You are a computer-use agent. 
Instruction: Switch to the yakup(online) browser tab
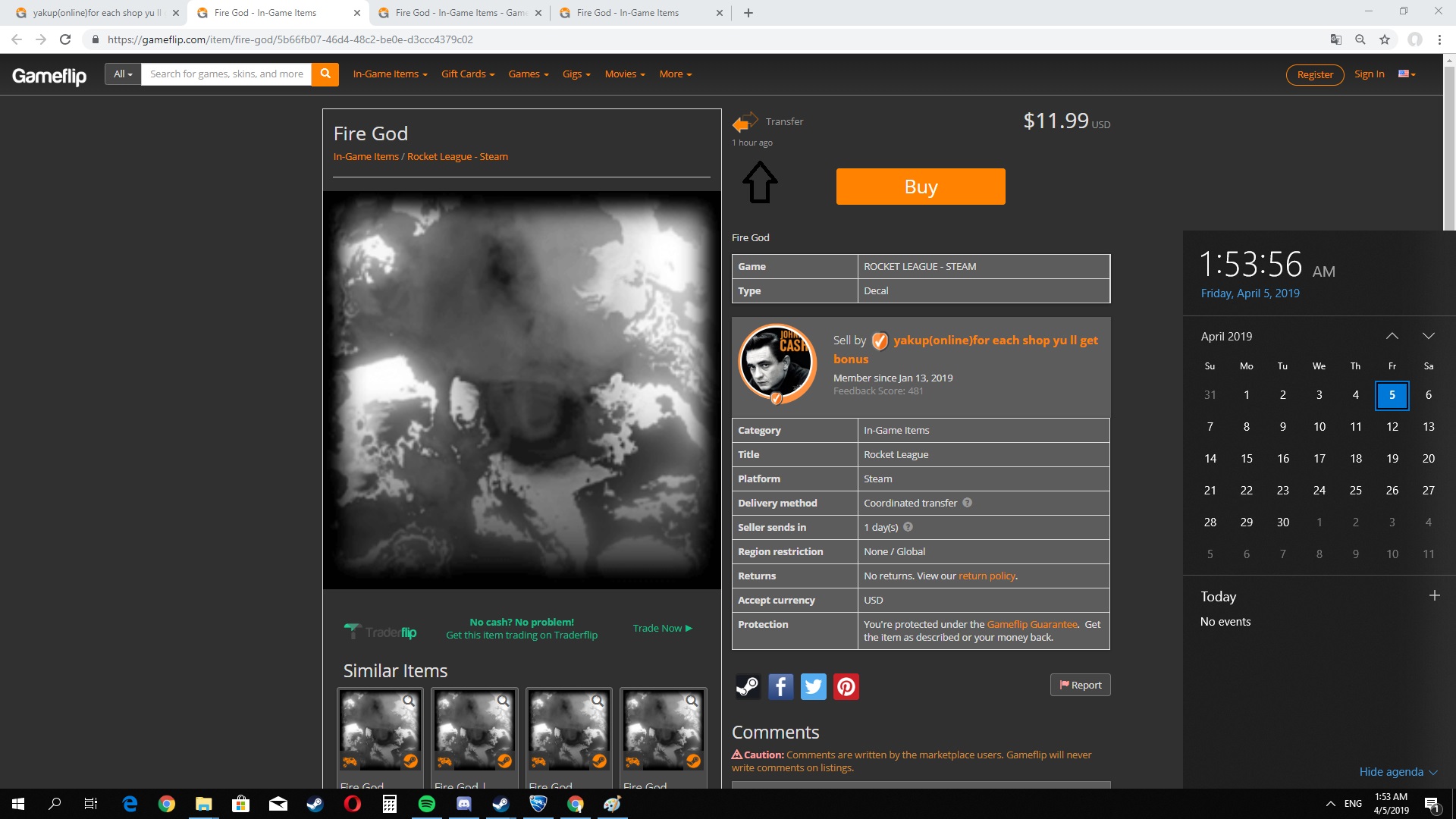[x=93, y=13]
